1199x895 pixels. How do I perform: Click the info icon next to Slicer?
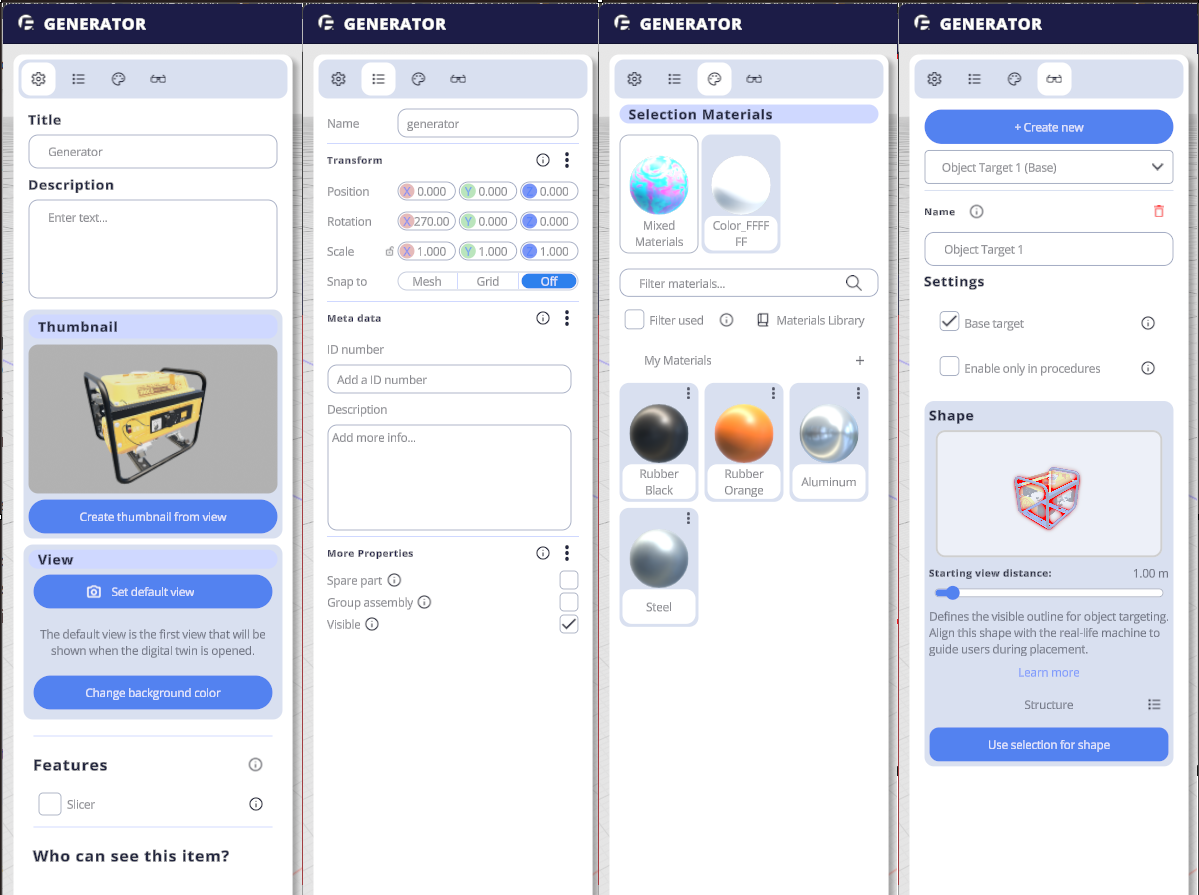point(255,804)
